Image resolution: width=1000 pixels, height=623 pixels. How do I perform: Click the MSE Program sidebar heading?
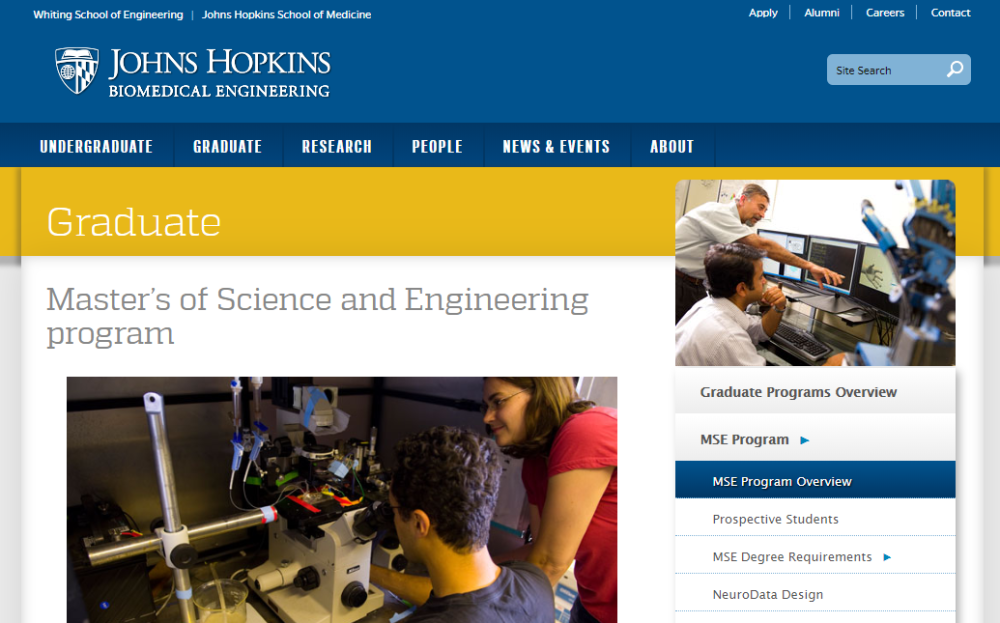pyautogui.click(x=744, y=440)
